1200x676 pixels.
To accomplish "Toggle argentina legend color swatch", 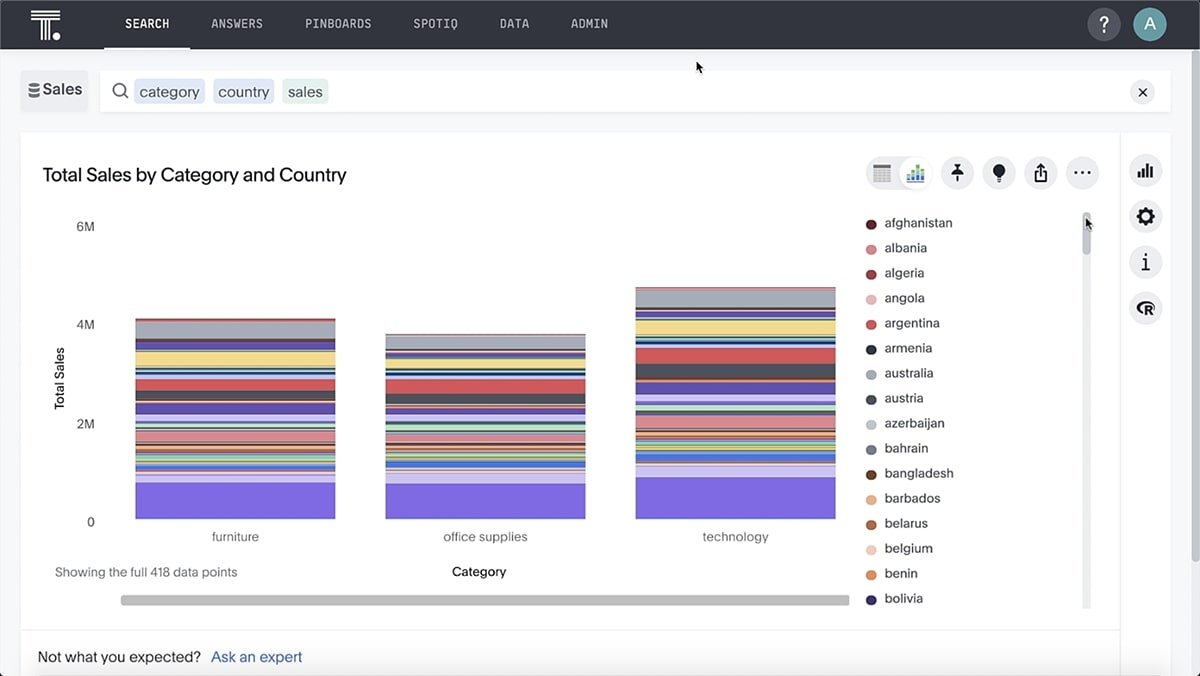I will 871,324.
